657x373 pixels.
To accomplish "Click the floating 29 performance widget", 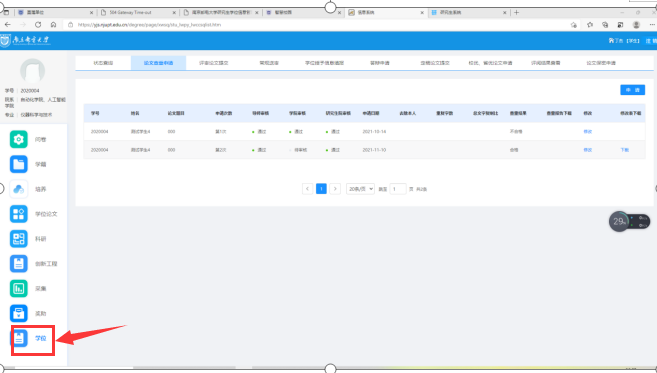I will coord(629,221).
